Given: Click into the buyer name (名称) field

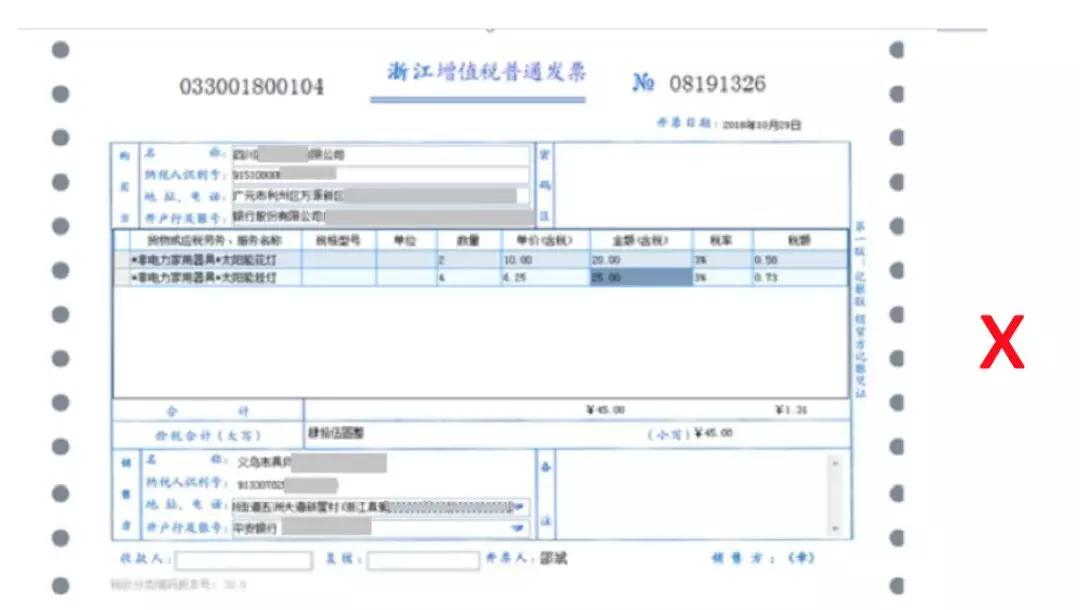Looking at the screenshot, I should (x=381, y=154).
